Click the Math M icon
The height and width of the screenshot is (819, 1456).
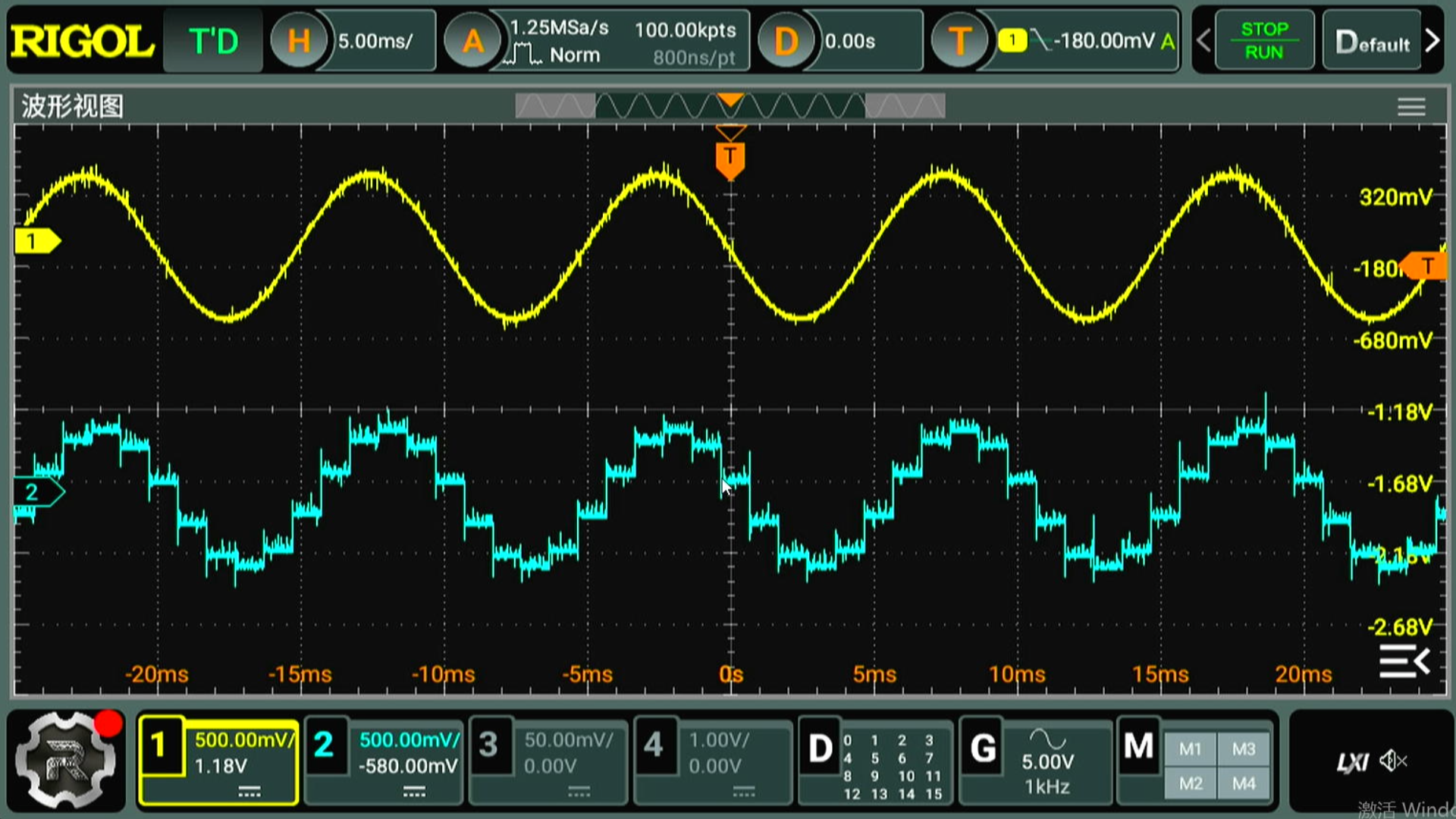click(x=1138, y=746)
